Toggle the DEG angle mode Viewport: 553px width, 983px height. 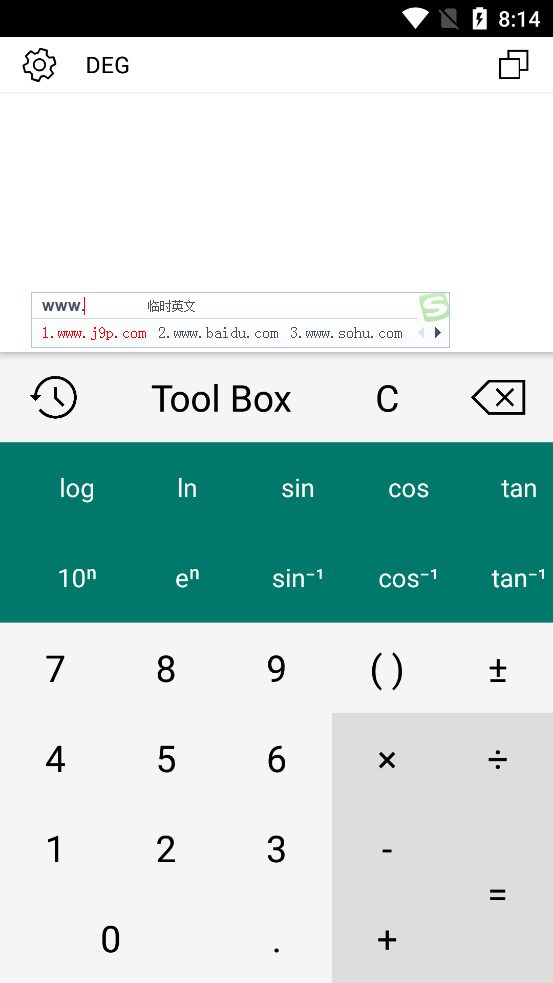(107, 65)
